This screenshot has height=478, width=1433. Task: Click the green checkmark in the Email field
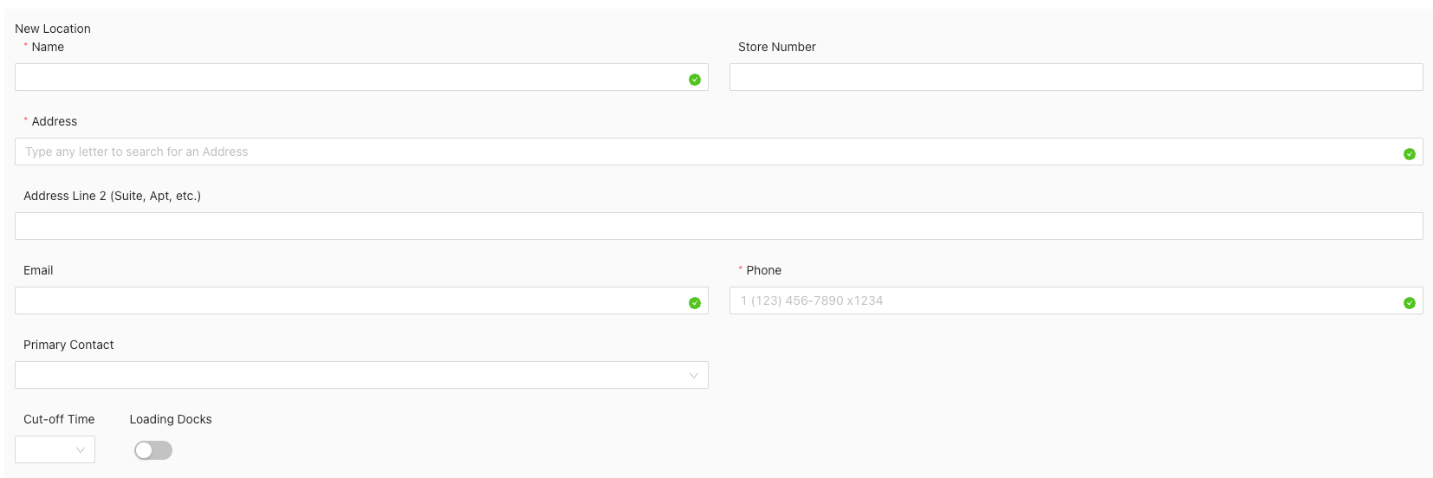[695, 303]
